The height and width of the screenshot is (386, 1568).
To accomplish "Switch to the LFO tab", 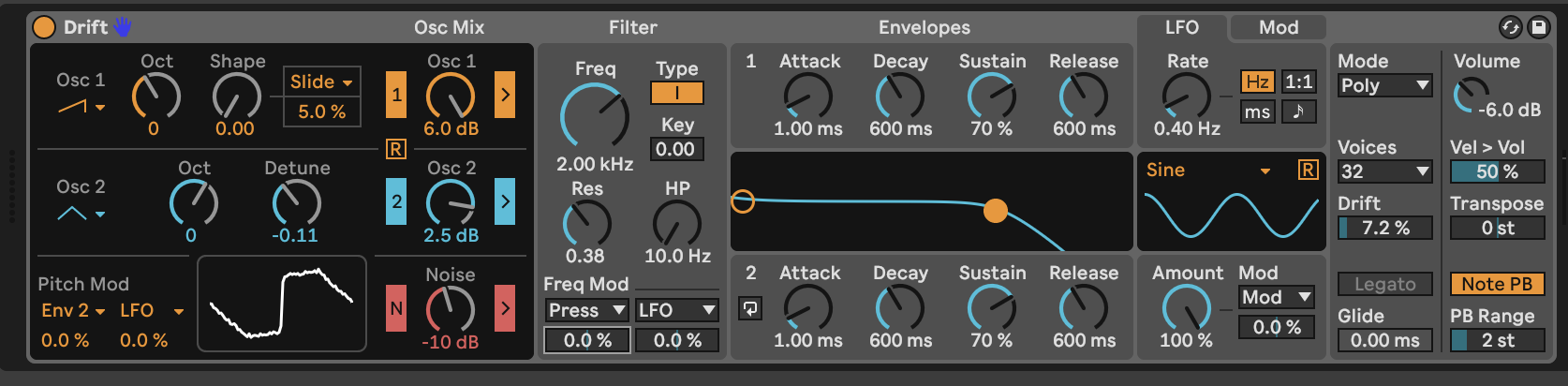I will point(1182,27).
